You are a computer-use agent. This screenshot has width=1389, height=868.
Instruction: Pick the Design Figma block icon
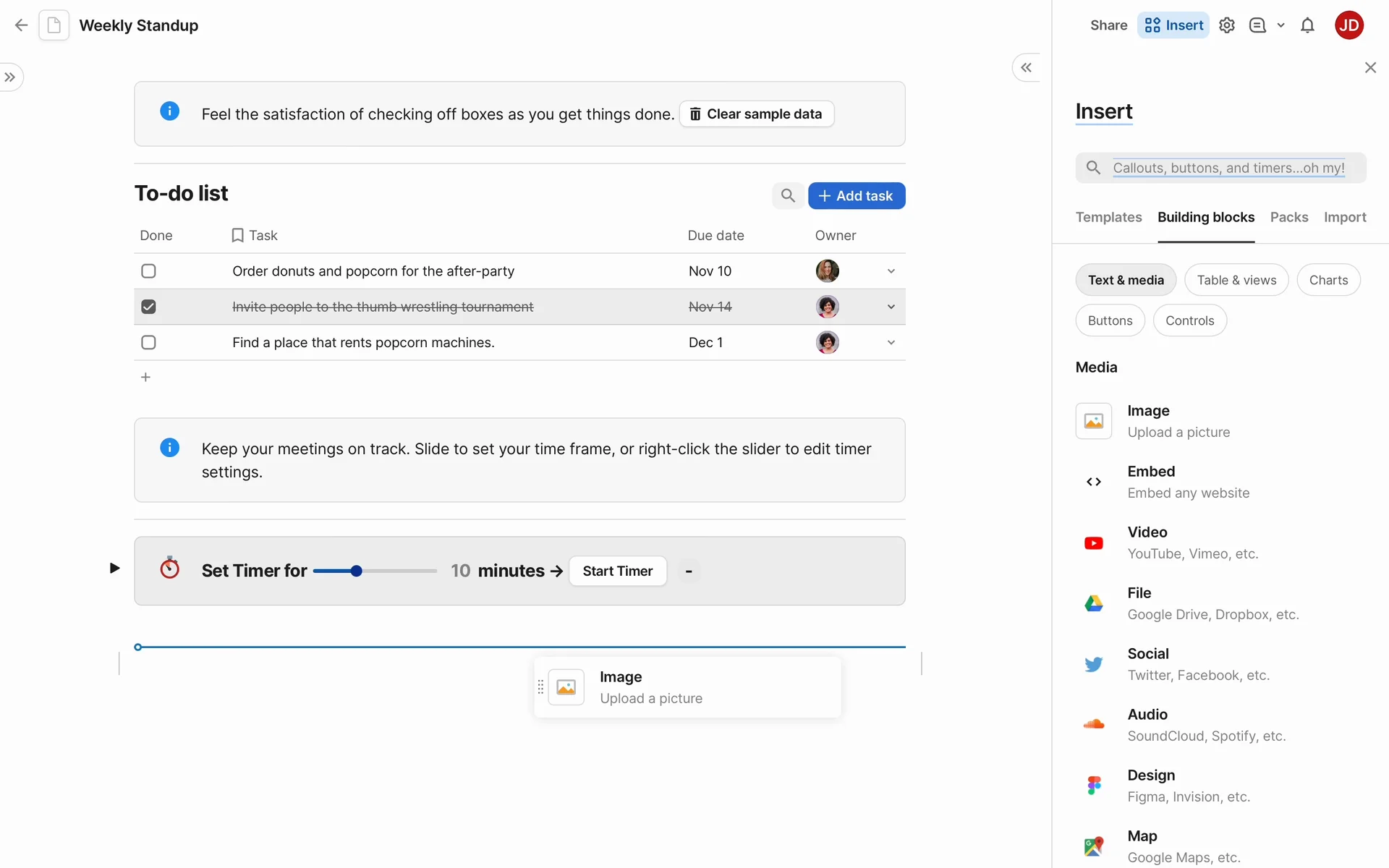tap(1094, 786)
